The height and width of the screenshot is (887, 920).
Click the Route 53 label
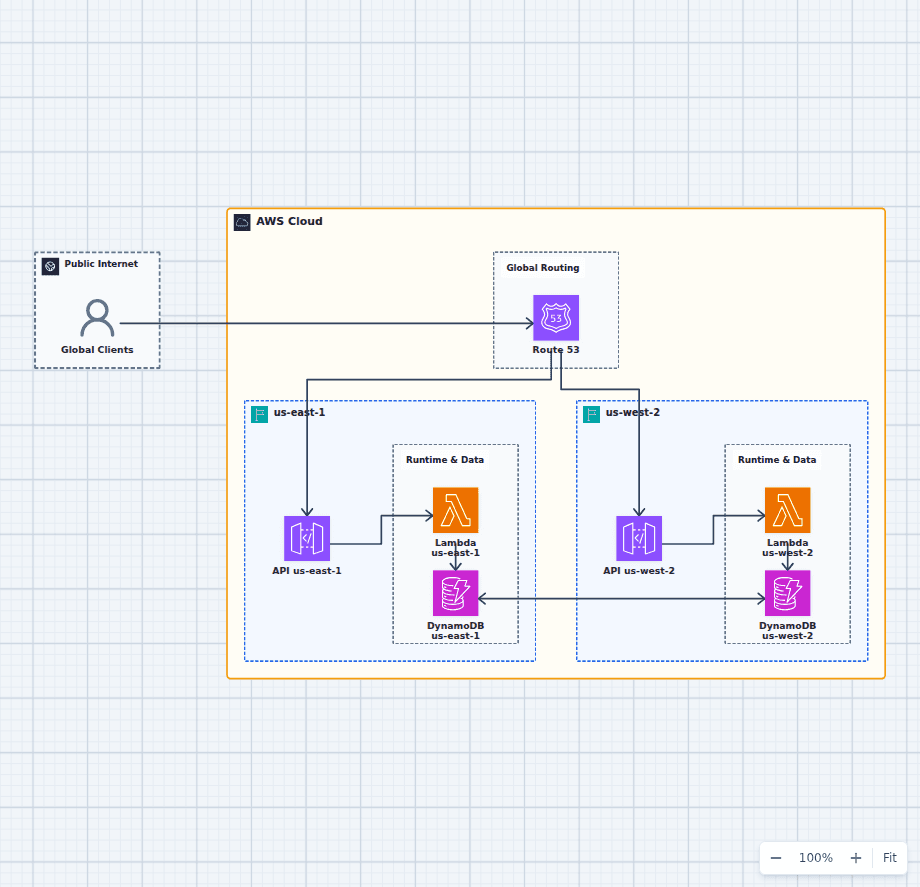tap(556, 350)
